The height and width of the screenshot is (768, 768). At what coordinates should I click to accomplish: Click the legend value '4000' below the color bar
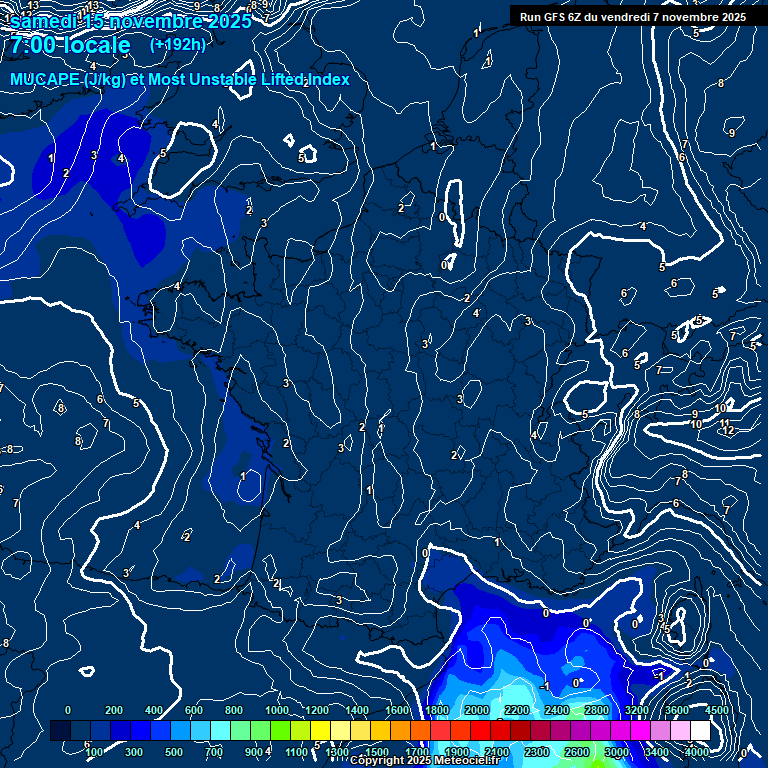coord(696,752)
